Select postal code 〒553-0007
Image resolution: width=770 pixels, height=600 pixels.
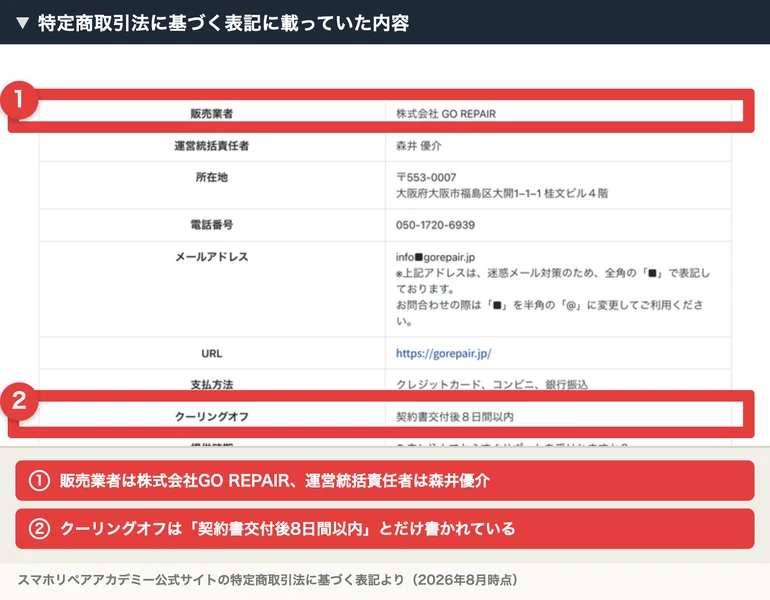(x=426, y=177)
